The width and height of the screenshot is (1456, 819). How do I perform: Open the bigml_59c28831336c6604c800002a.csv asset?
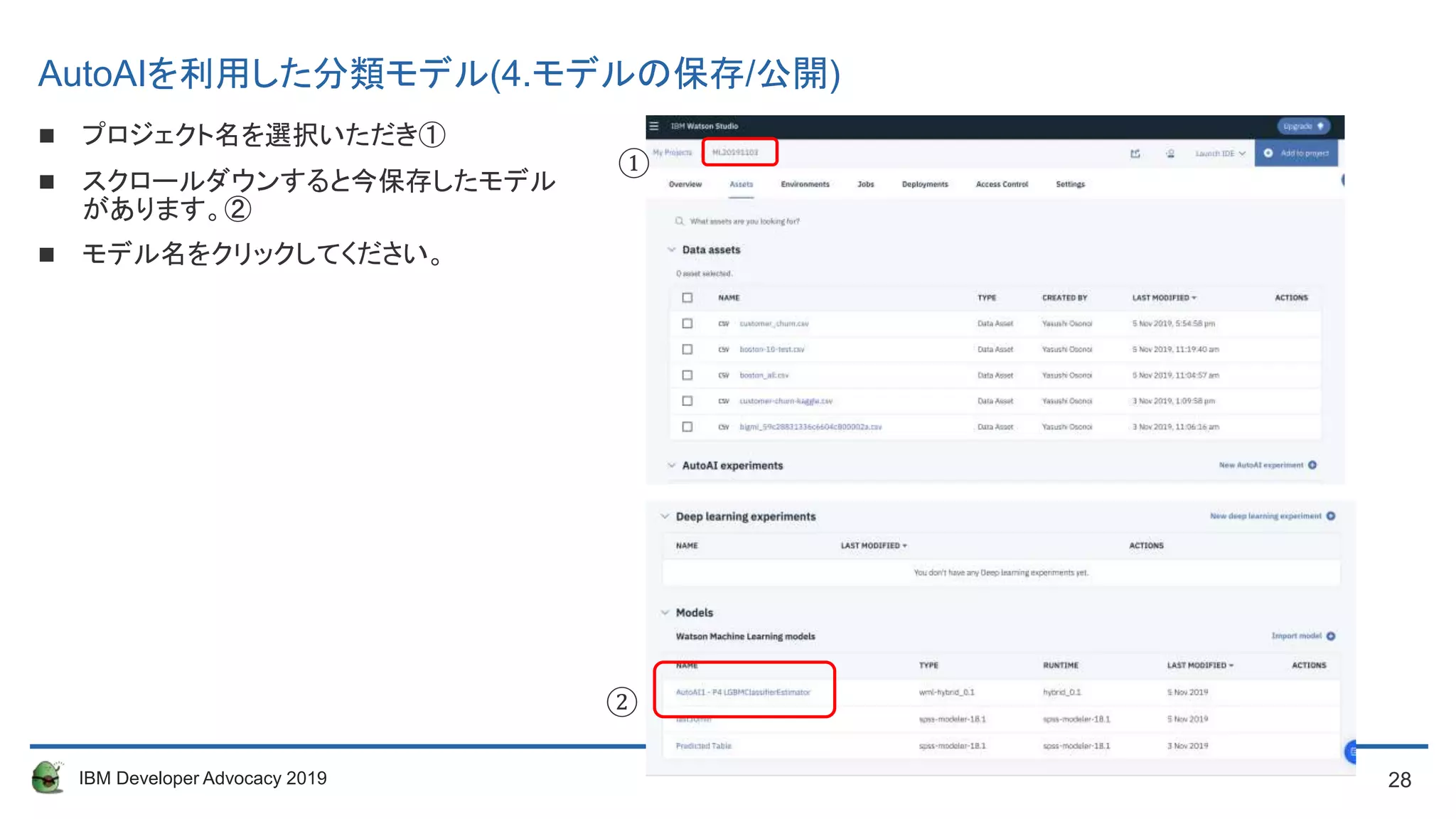point(811,427)
